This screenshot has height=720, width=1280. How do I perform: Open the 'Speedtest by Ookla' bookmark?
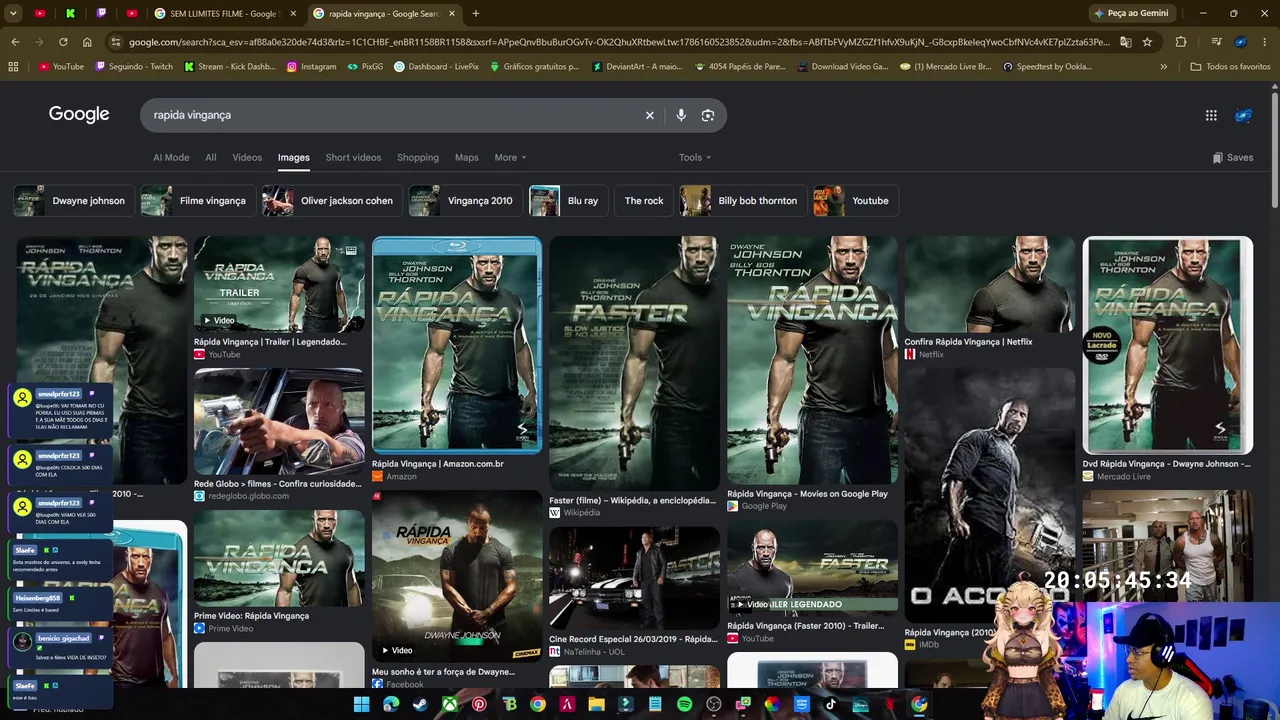click(1046, 67)
